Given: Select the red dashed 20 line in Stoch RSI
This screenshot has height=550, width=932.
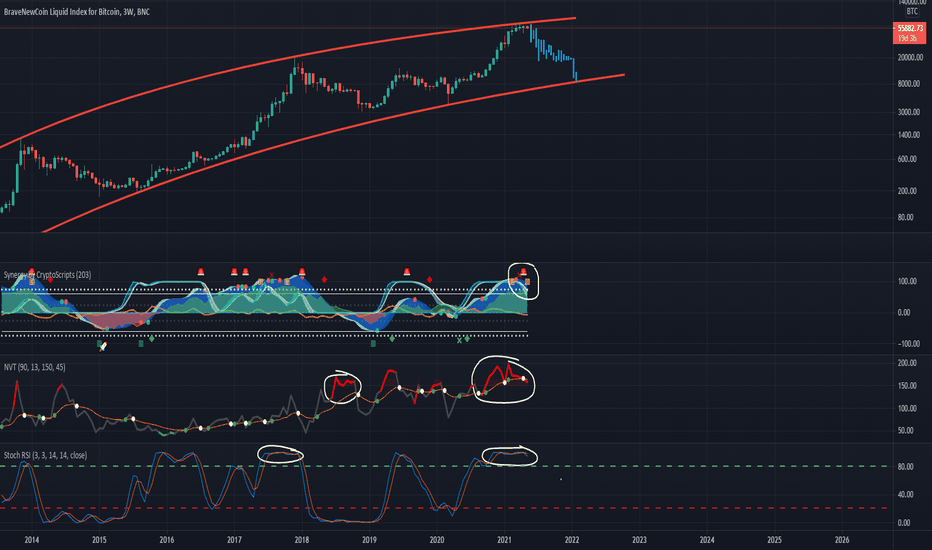Looking at the screenshot, I should (446, 508).
